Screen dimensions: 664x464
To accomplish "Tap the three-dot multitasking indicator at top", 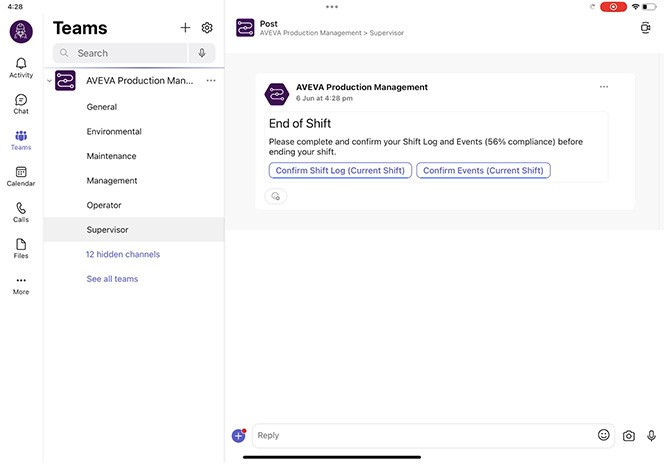I will click(x=332, y=7).
